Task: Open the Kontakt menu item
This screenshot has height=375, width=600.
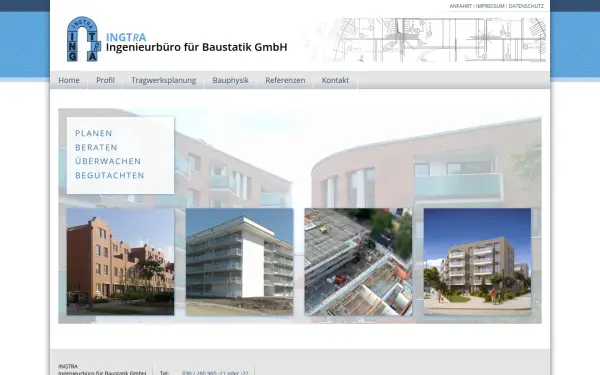Action: 335,80
